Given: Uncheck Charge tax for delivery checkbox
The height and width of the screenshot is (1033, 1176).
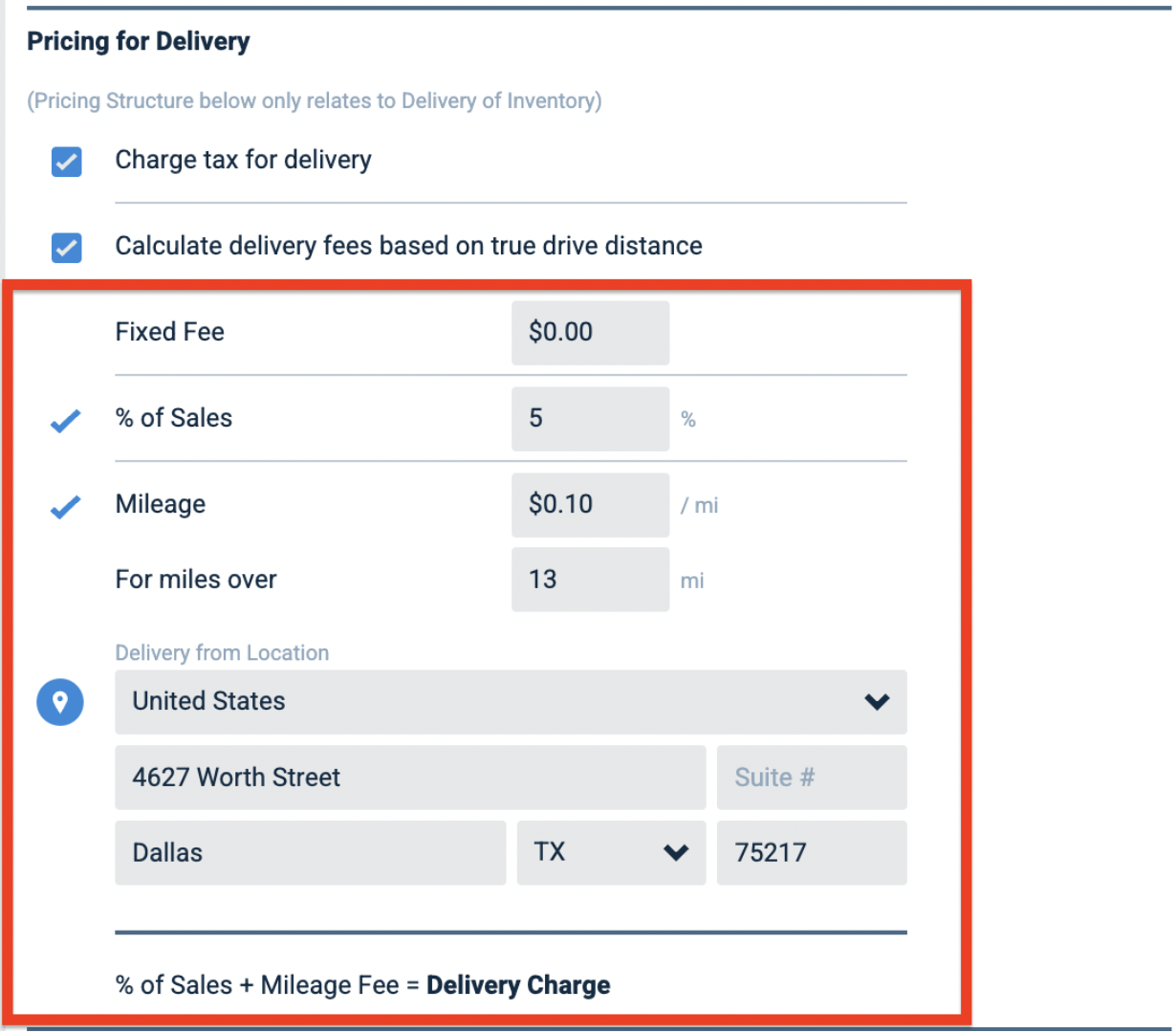Looking at the screenshot, I should (x=66, y=162).
